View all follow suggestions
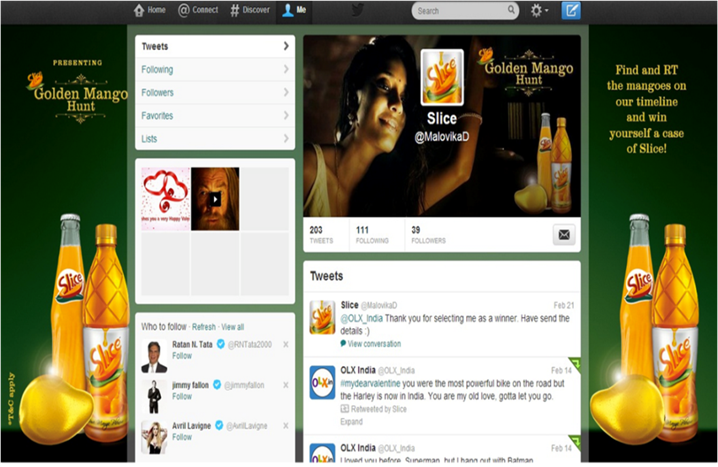 coord(233,327)
